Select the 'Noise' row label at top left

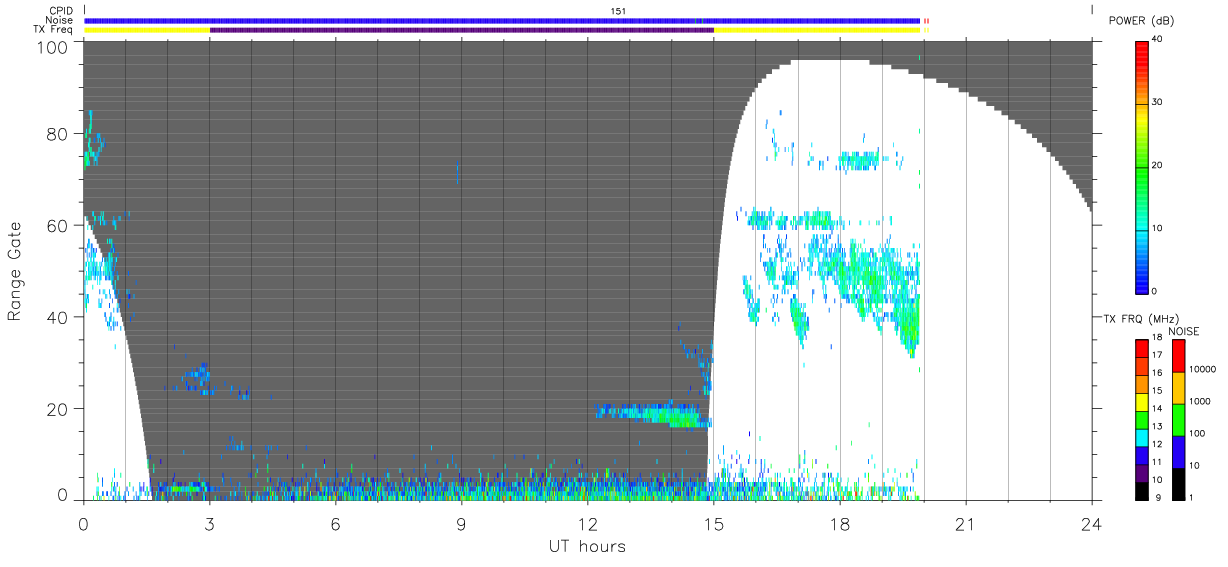(x=61, y=20)
